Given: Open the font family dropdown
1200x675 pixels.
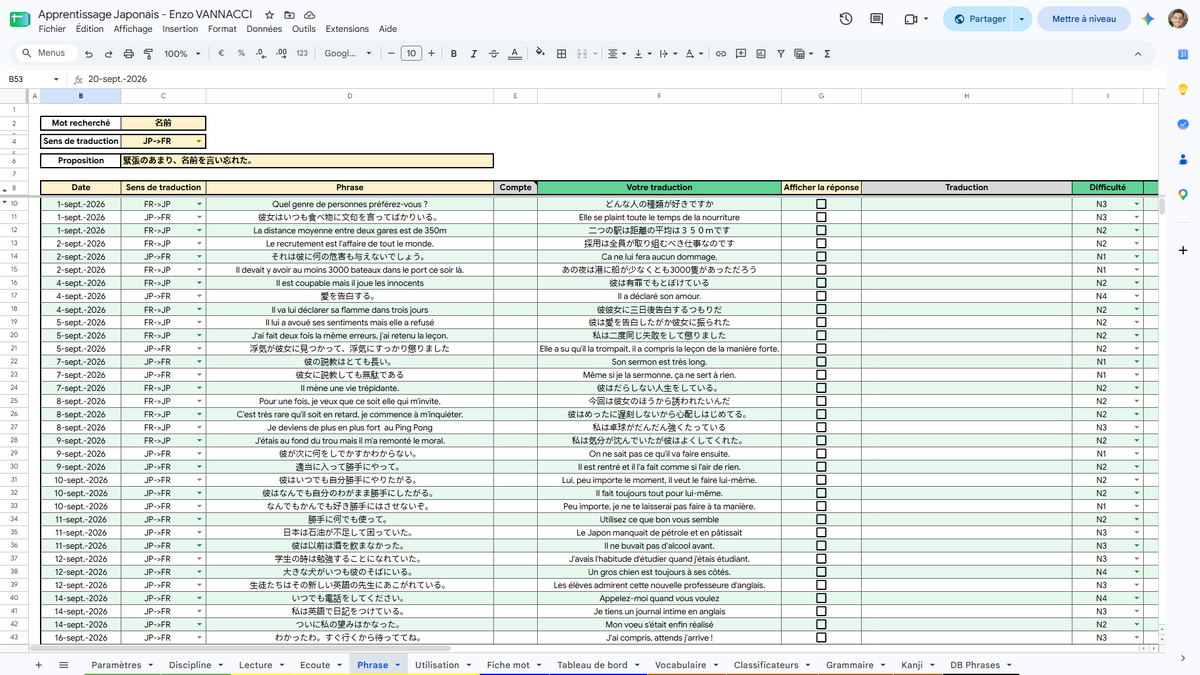Looking at the screenshot, I should click(348, 54).
